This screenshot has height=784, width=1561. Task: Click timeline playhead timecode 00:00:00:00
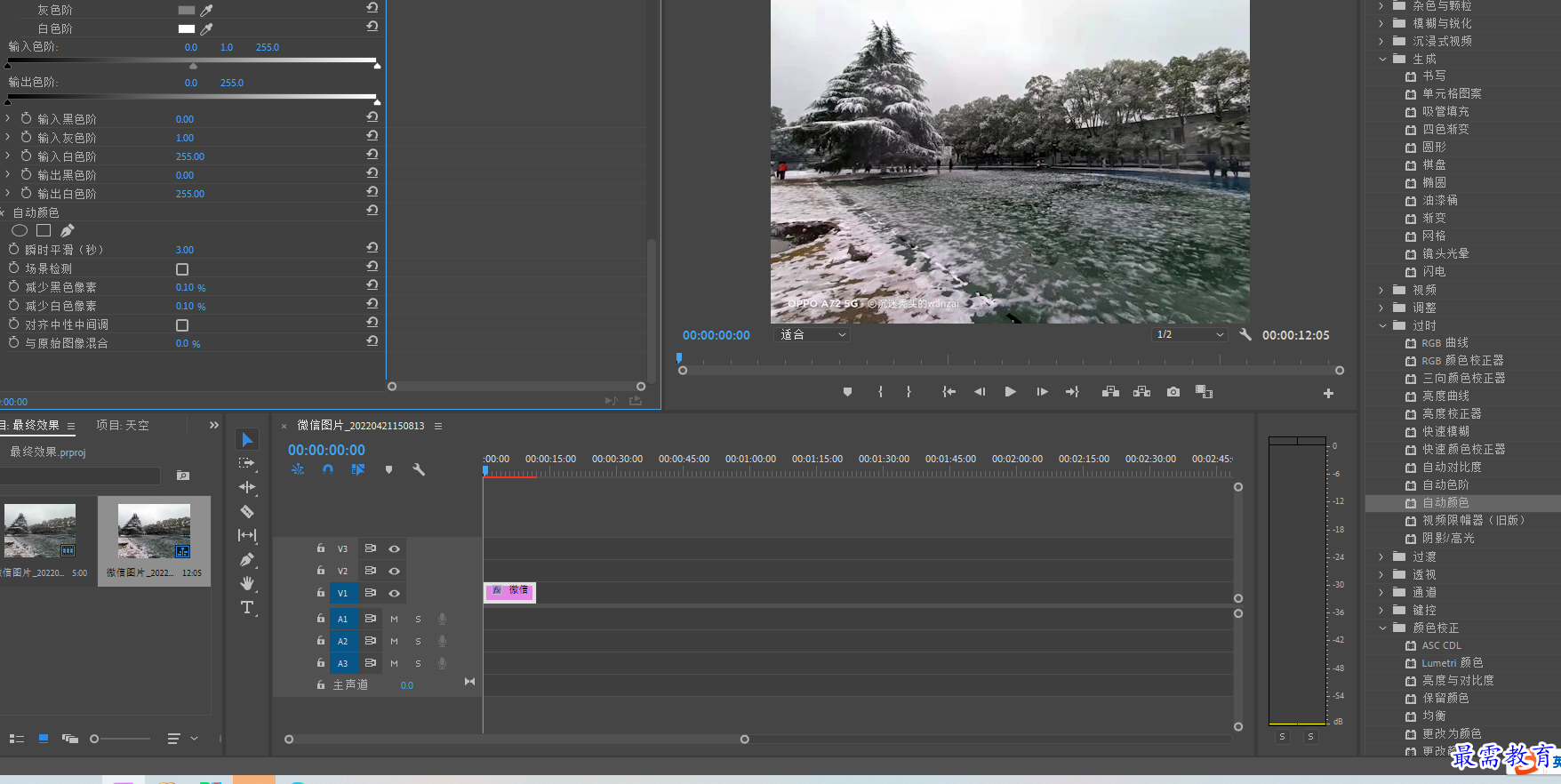coord(326,450)
